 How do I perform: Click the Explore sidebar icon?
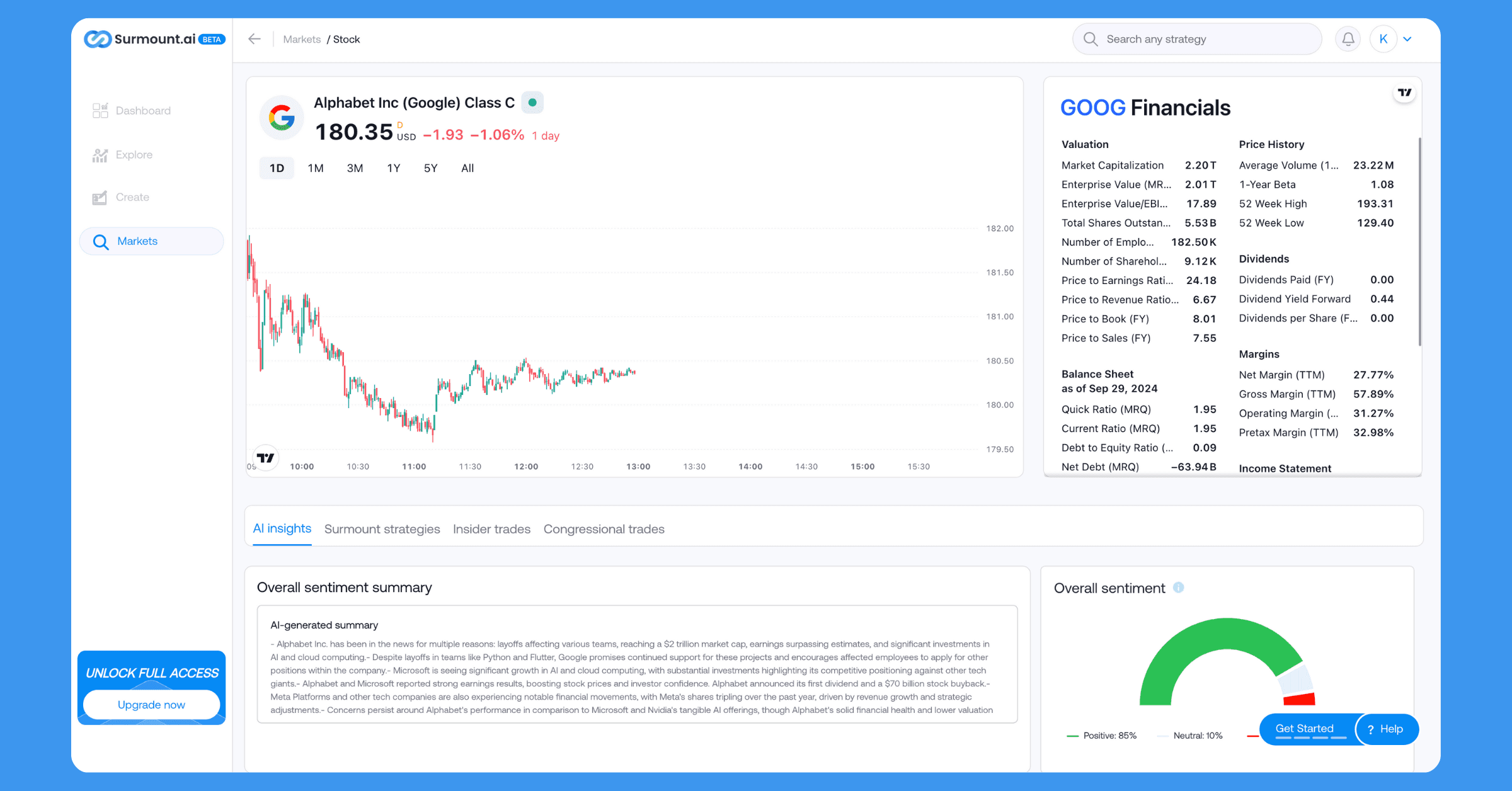(101, 154)
